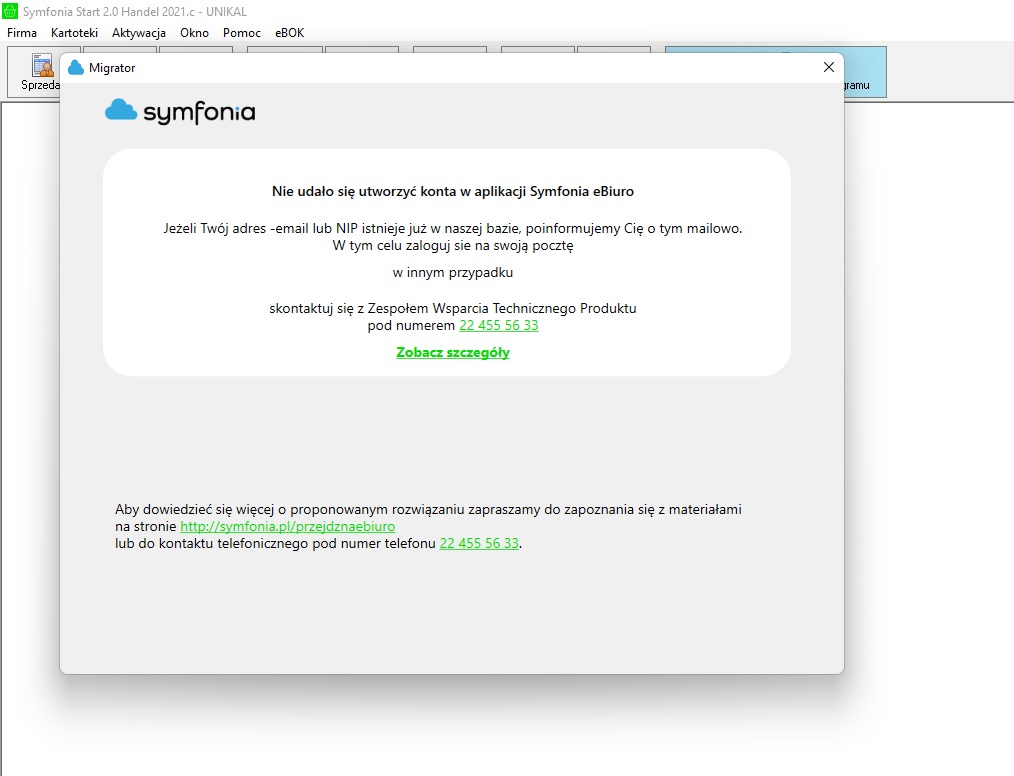Open the eBOK menu
The image size is (1014, 776).
pyautogui.click(x=290, y=33)
